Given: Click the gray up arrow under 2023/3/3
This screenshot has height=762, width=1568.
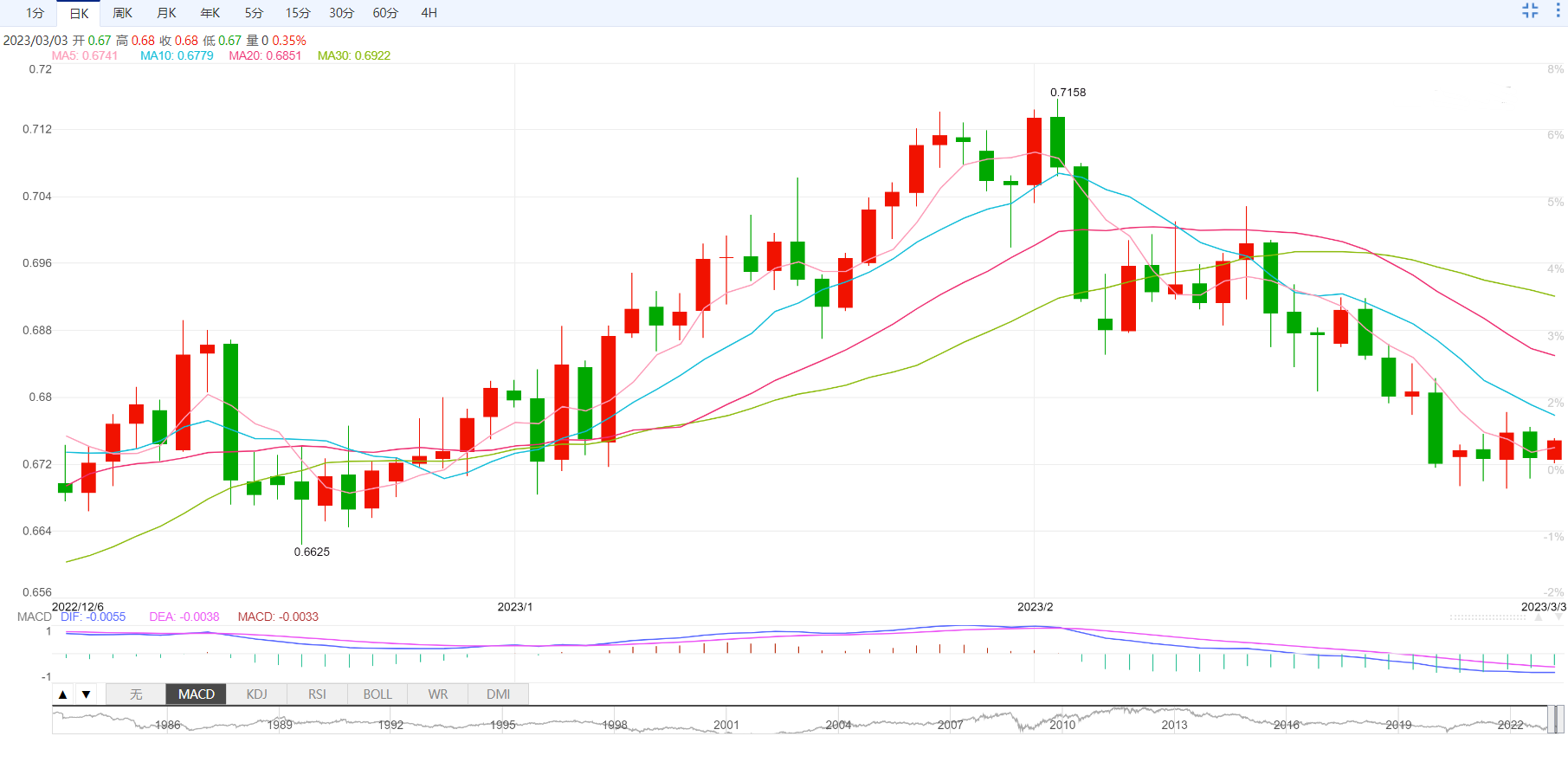Looking at the screenshot, I should coord(1539,618).
